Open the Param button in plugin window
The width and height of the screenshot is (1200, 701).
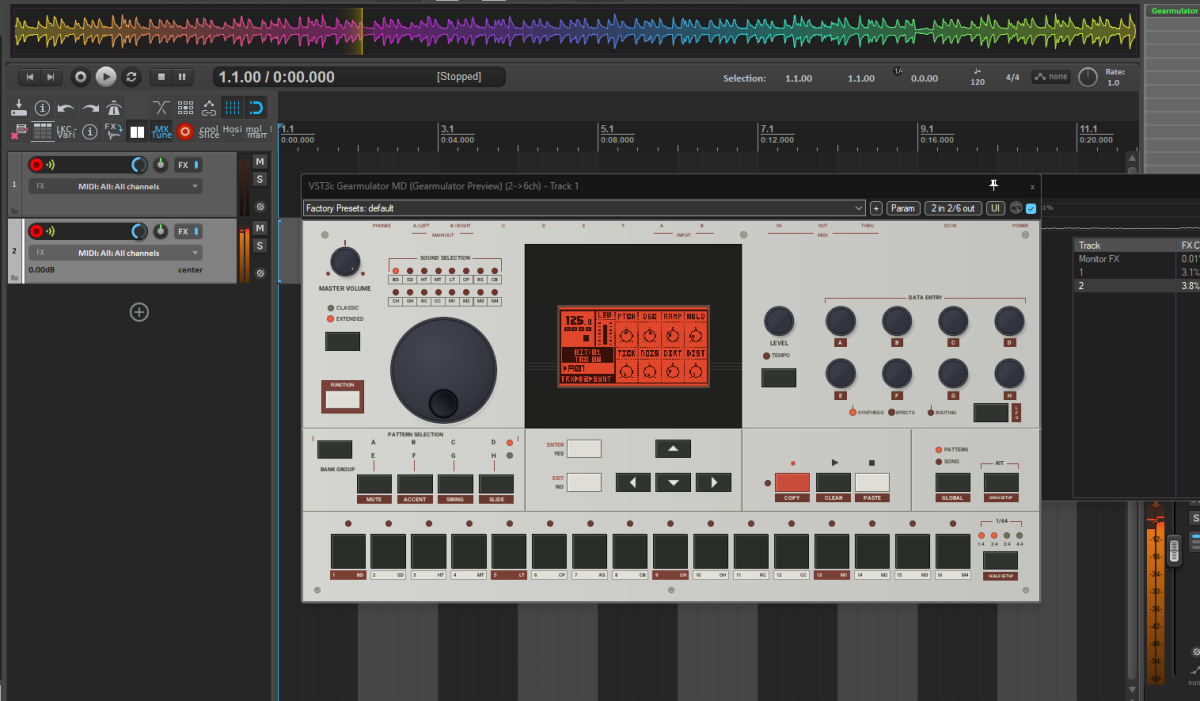903,208
